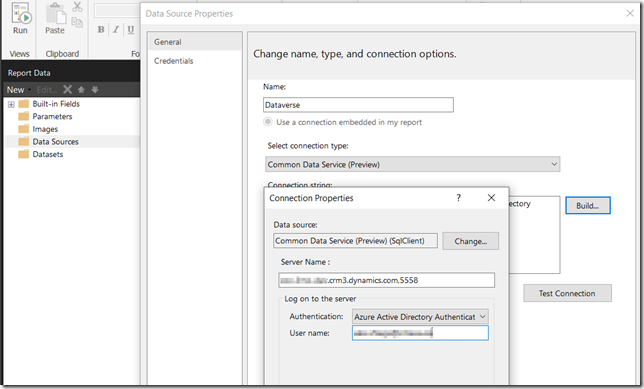Select the General tab

coord(168,42)
